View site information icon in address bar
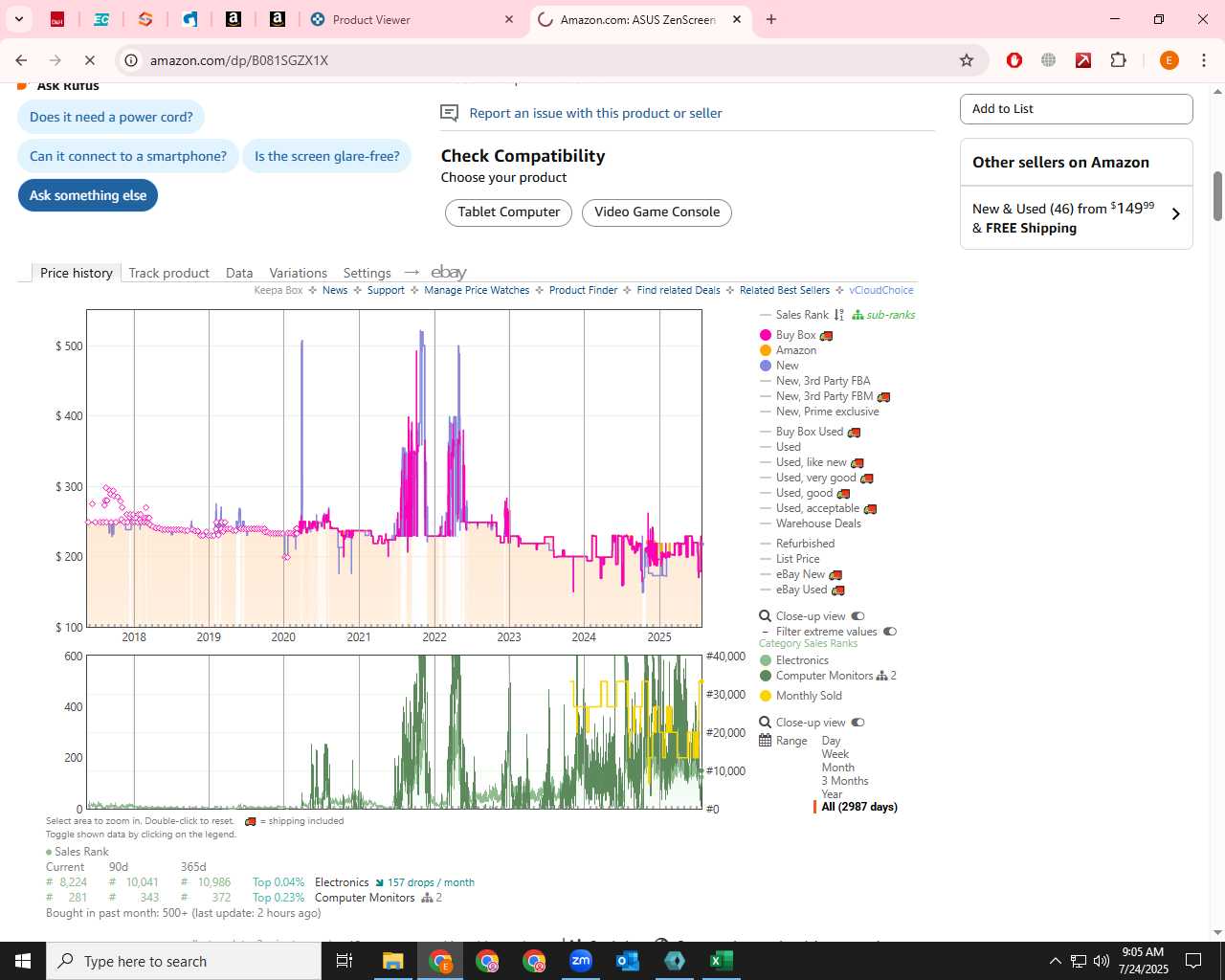 point(131,60)
